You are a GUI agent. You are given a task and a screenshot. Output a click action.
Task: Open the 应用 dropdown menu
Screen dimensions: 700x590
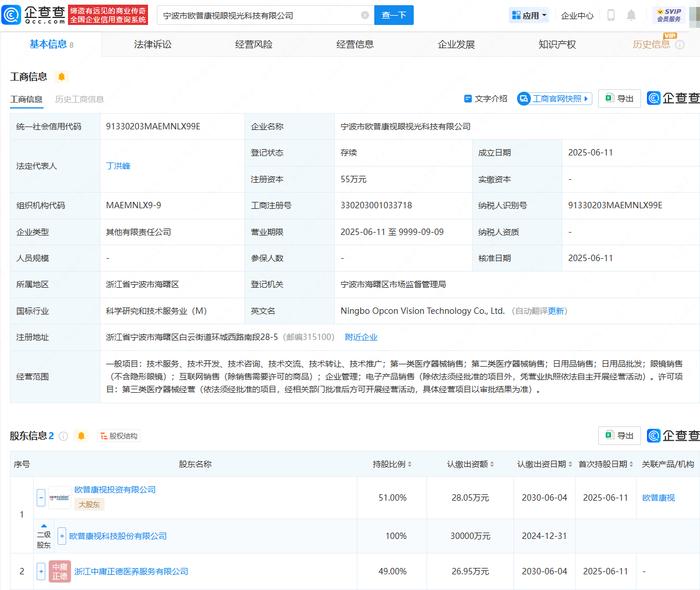click(529, 16)
